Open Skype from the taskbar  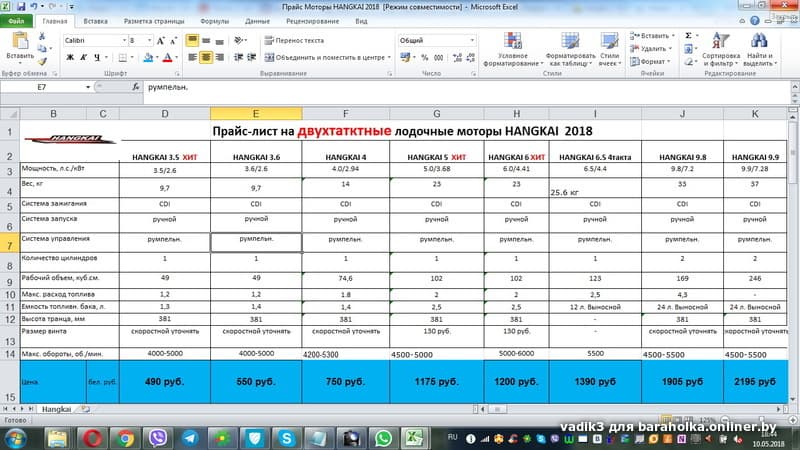tap(287, 438)
